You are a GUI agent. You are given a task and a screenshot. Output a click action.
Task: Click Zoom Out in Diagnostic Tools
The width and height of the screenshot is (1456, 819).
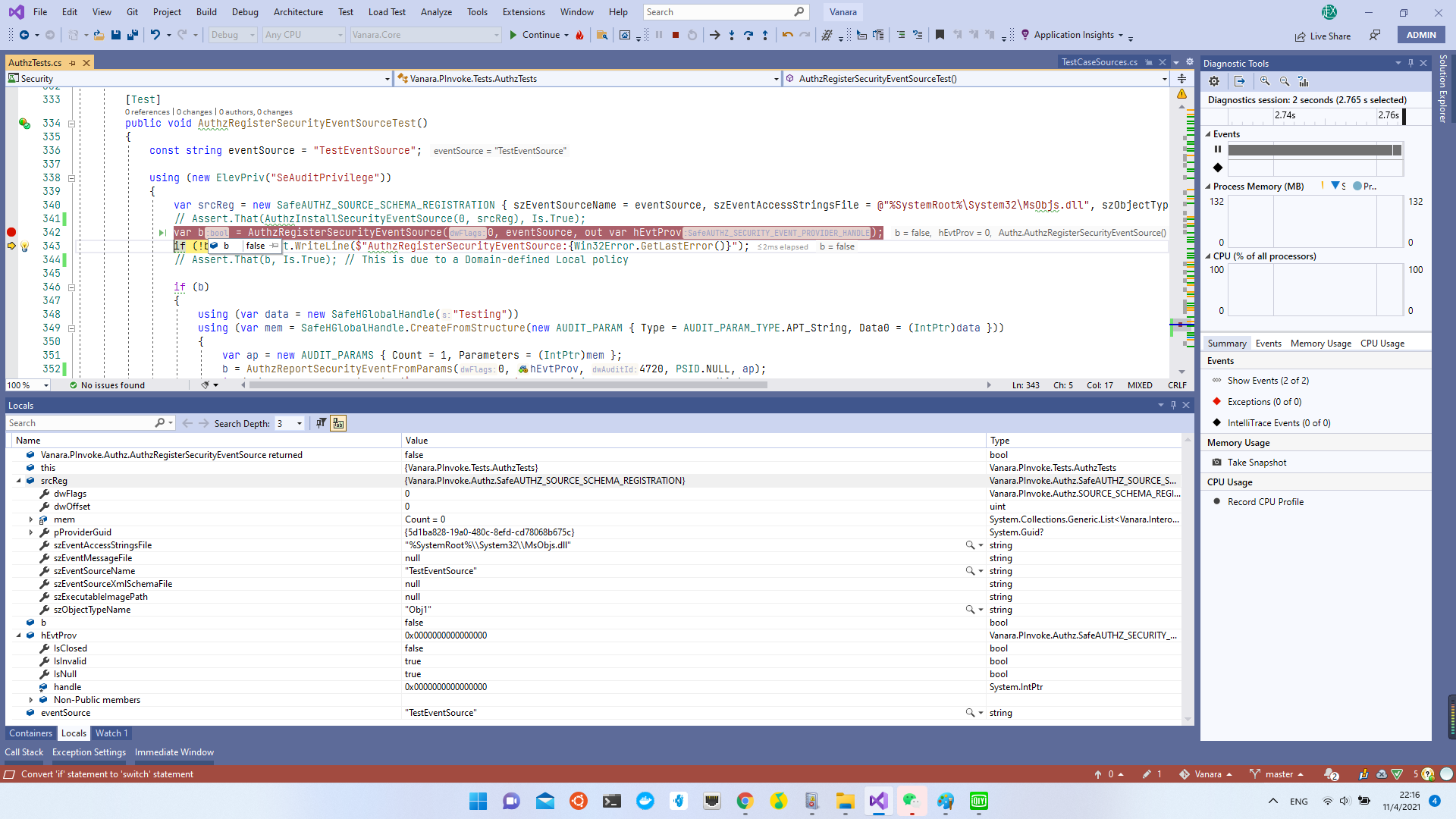1285,81
